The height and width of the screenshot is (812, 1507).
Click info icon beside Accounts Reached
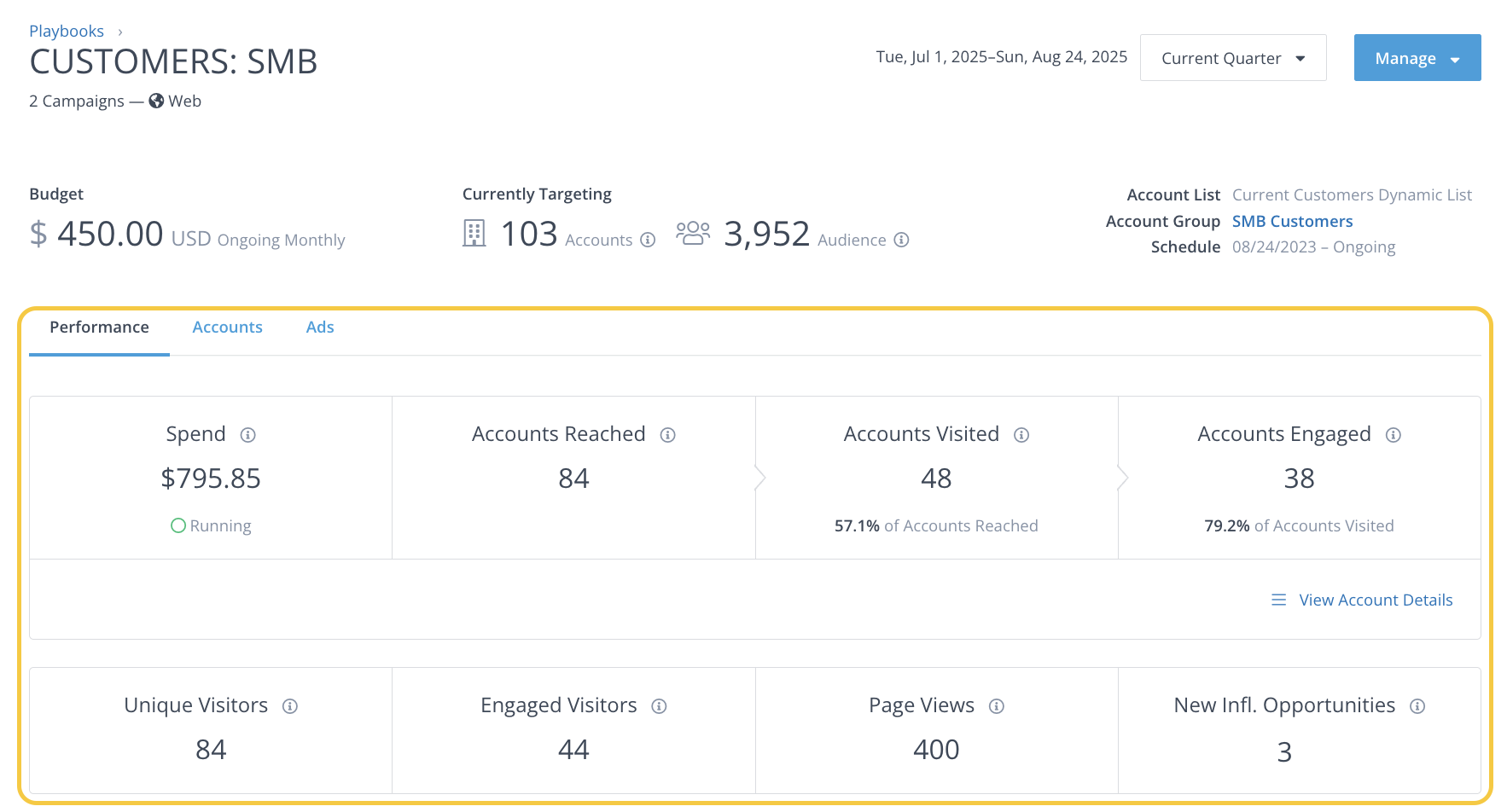pyautogui.click(x=668, y=435)
